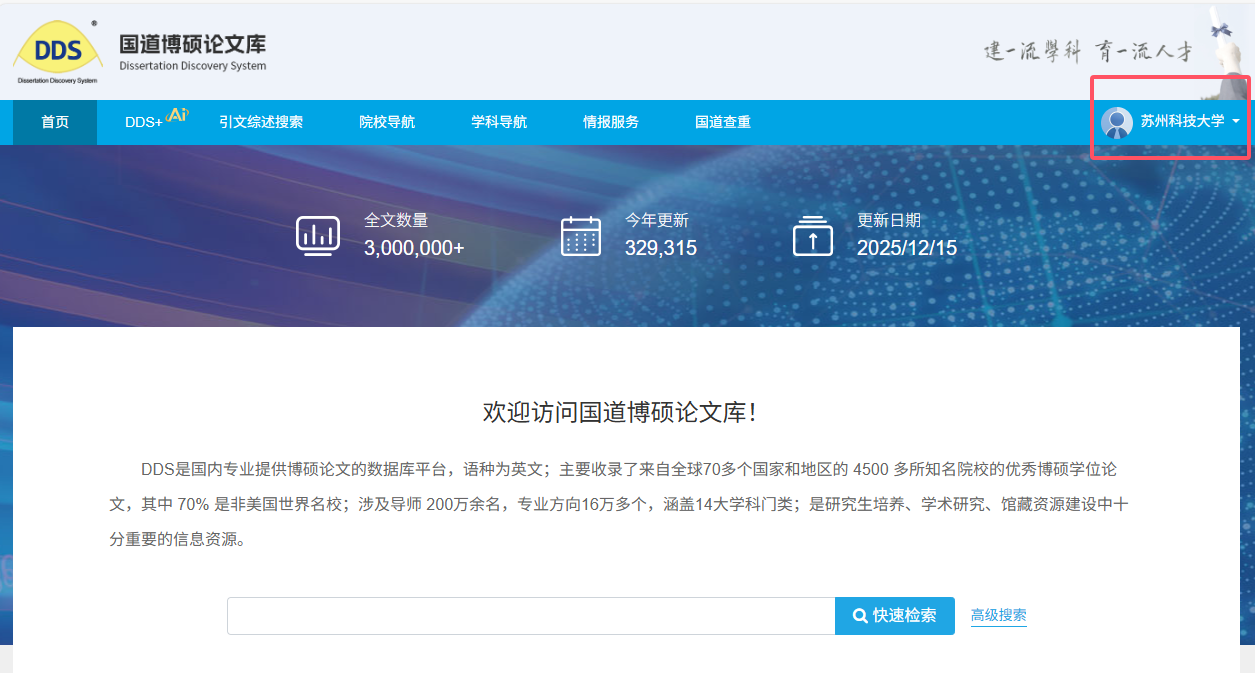Image resolution: width=1255 pixels, height=673 pixels.
Task: Expand the dropdown arrow next to 苏州科技大学
Action: coord(1237,122)
